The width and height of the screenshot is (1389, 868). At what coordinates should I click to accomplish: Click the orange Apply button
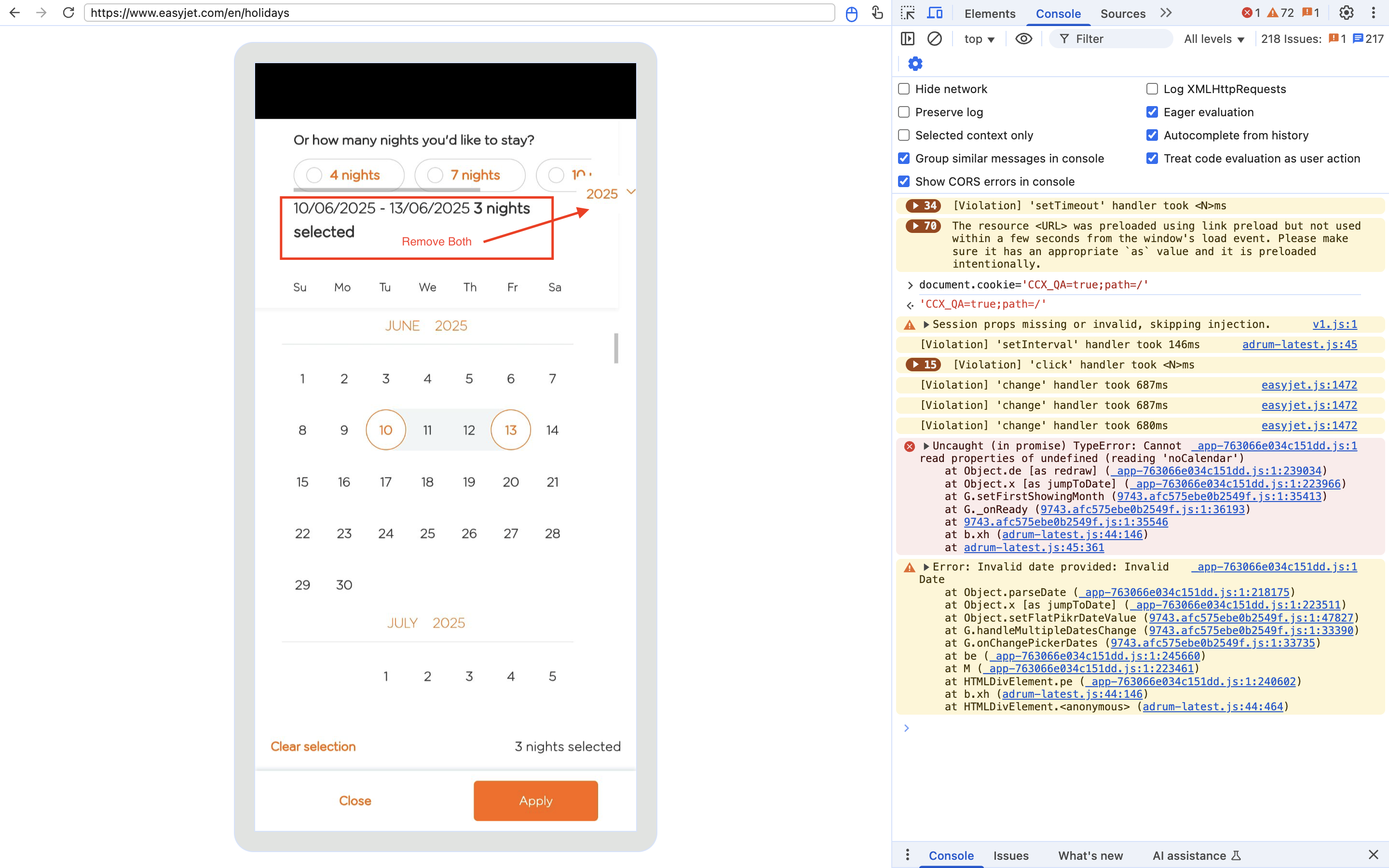(x=535, y=800)
